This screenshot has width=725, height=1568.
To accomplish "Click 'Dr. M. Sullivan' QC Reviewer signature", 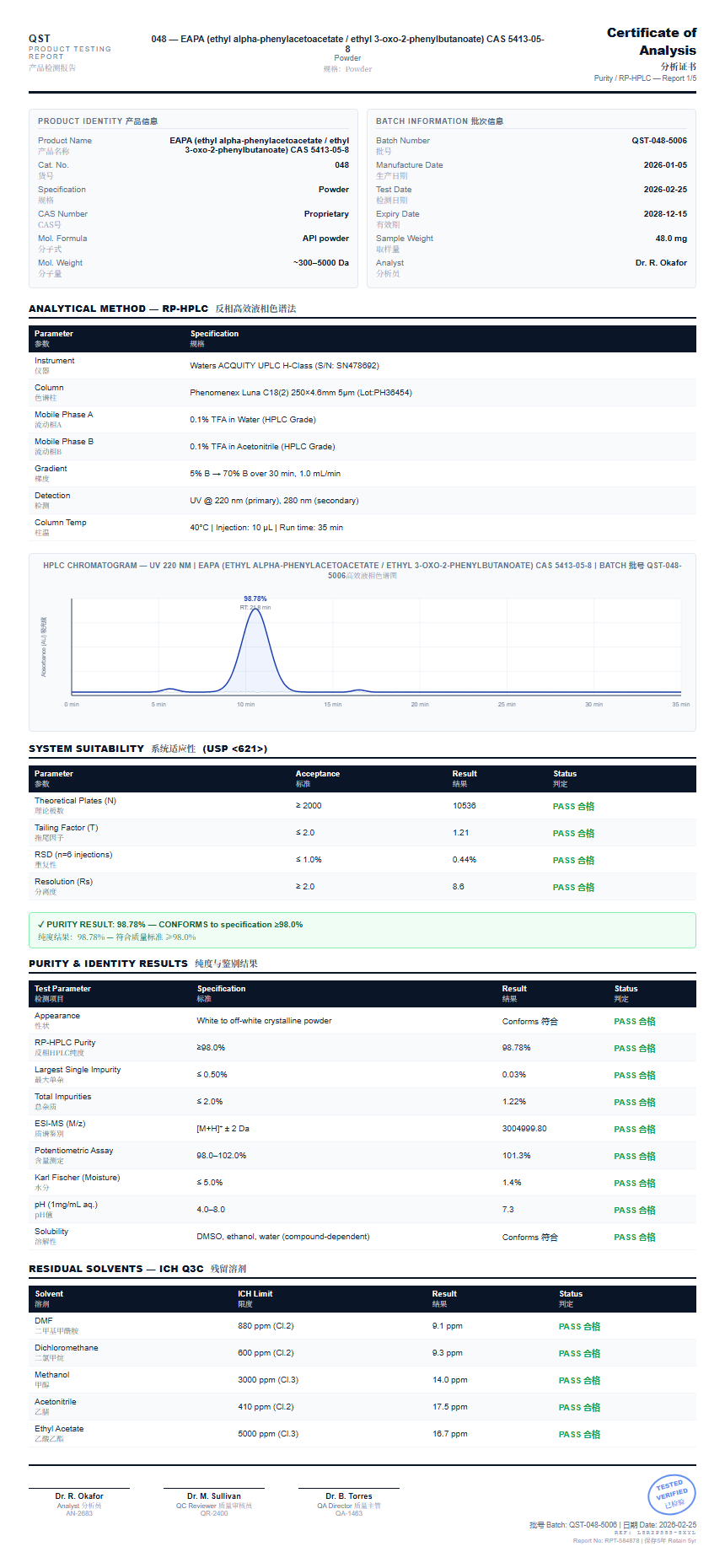I will (214, 1496).
